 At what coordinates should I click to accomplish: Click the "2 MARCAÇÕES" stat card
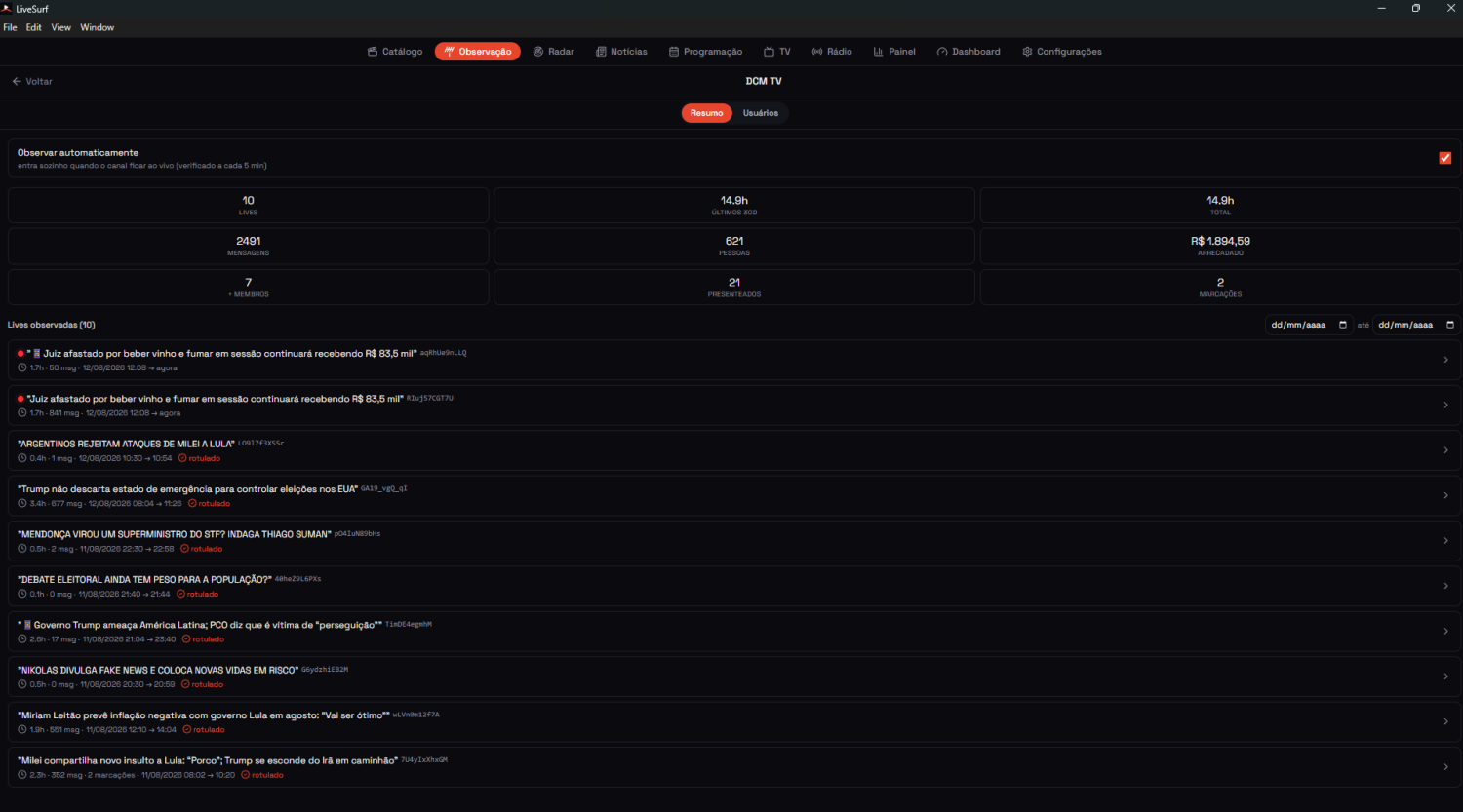1220,288
